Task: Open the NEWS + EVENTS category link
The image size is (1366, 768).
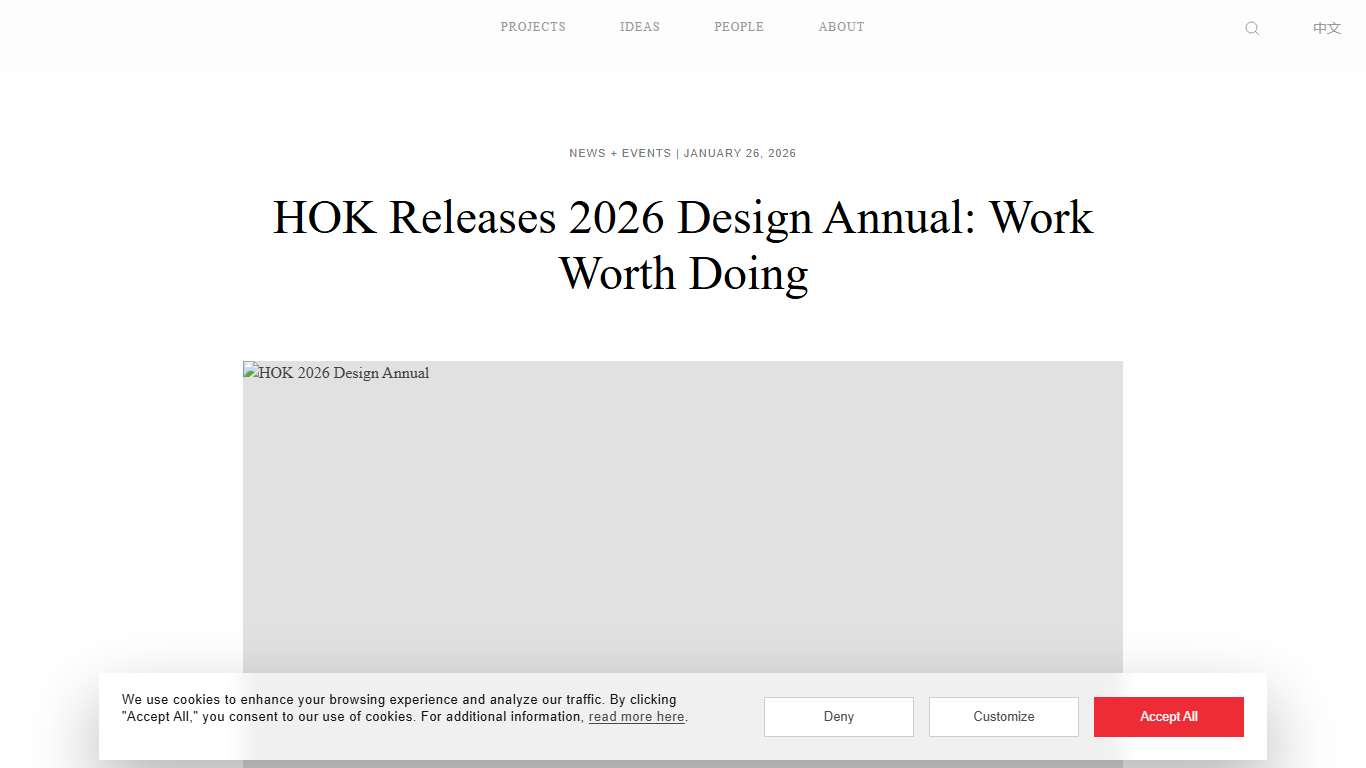Action: (620, 153)
